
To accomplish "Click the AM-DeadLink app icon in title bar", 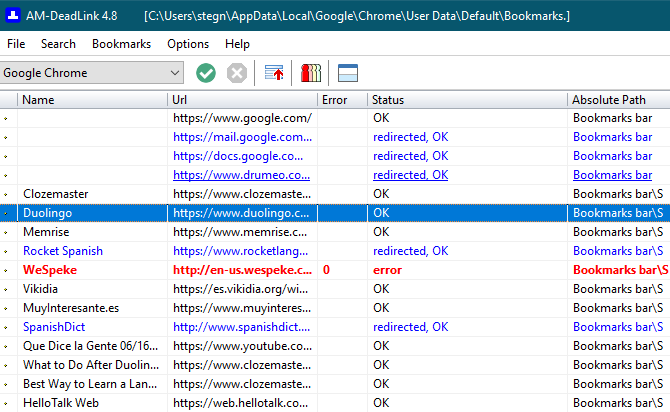I will click(x=13, y=15).
